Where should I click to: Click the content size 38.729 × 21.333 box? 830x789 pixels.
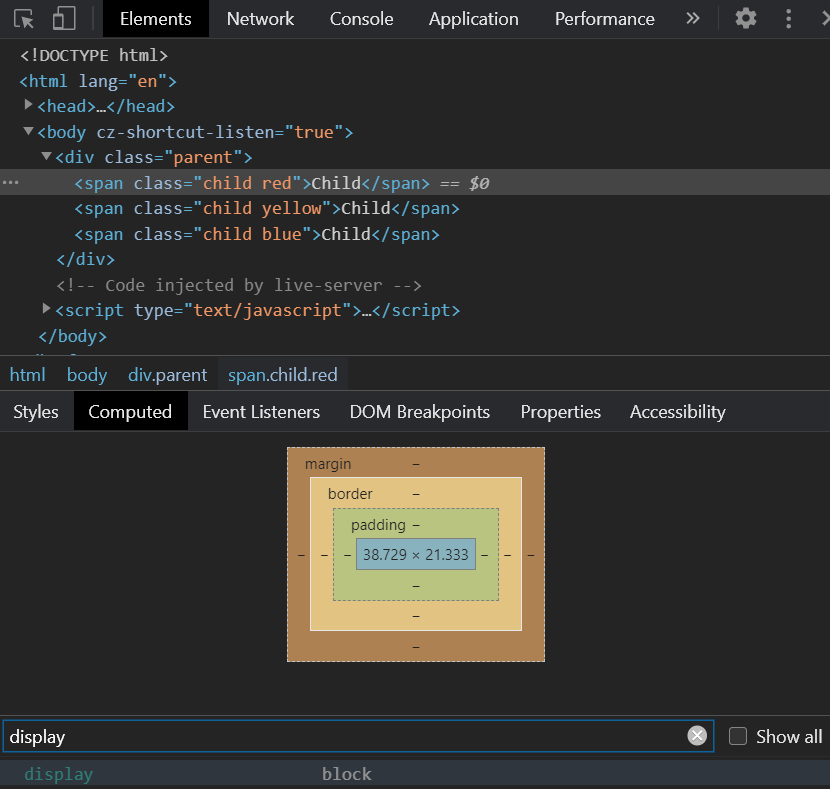(x=416, y=554)
